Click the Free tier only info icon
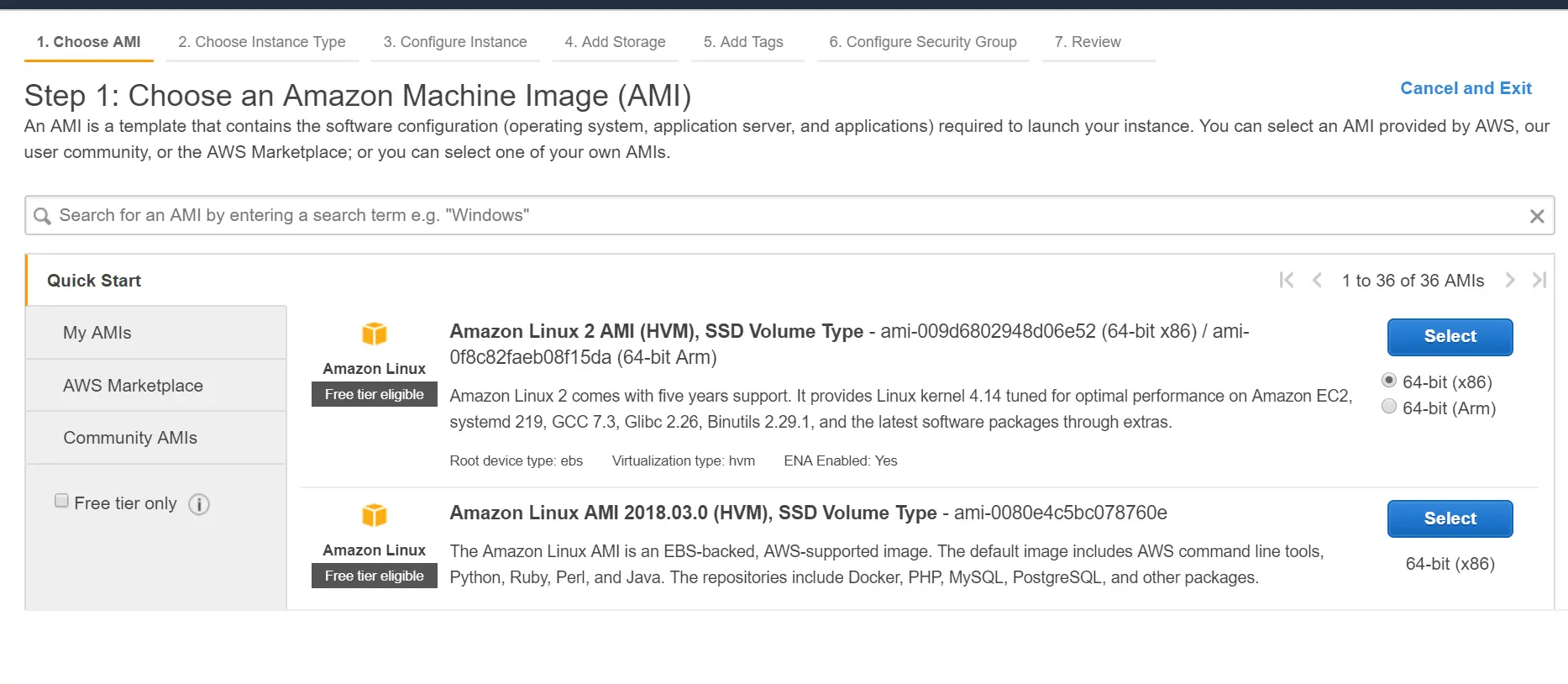 (199, 504)
